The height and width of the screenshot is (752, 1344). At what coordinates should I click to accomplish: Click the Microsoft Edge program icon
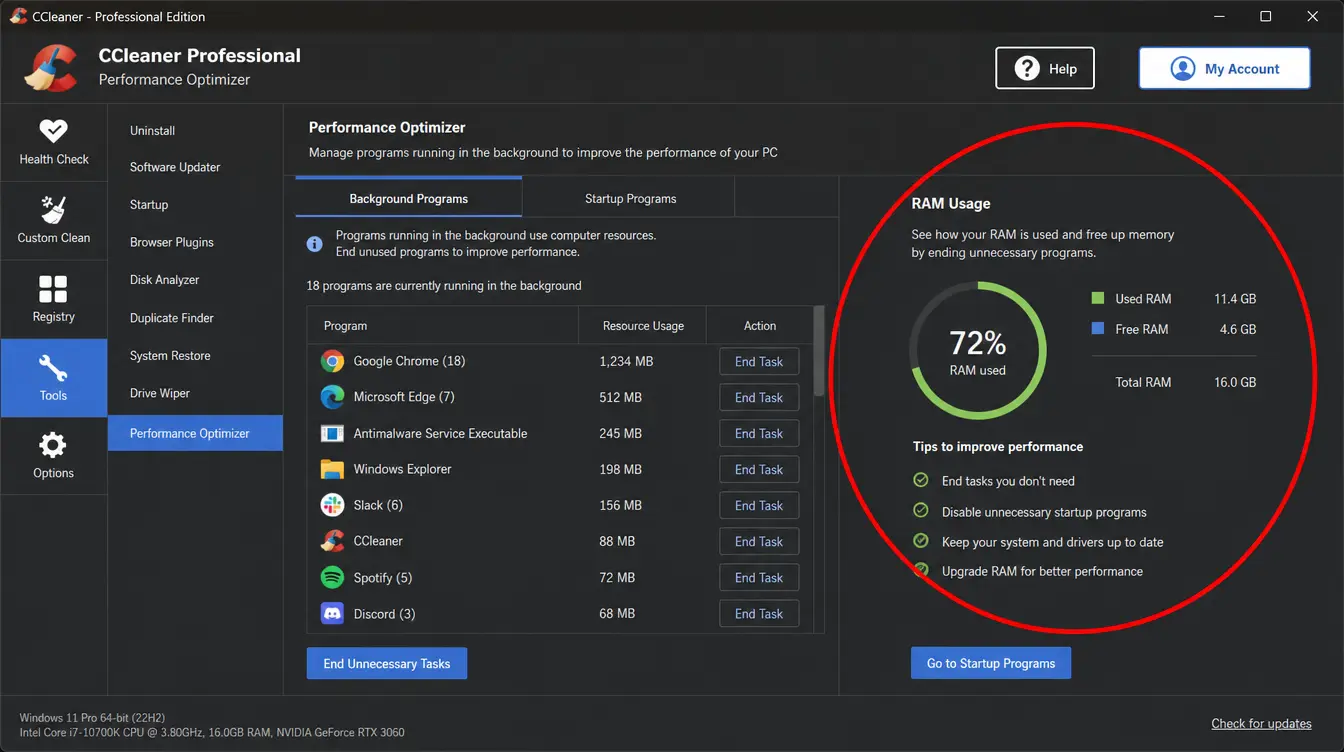(x=332, y=397)
